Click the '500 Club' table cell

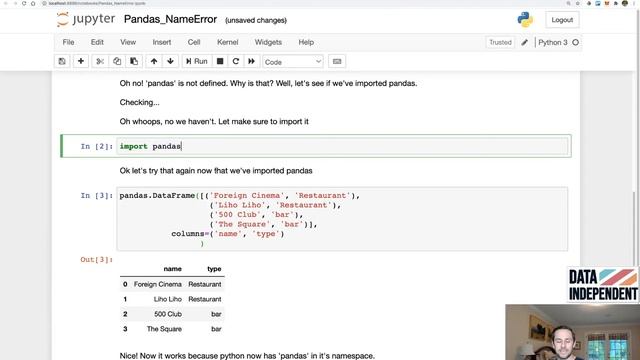[168, 314]
